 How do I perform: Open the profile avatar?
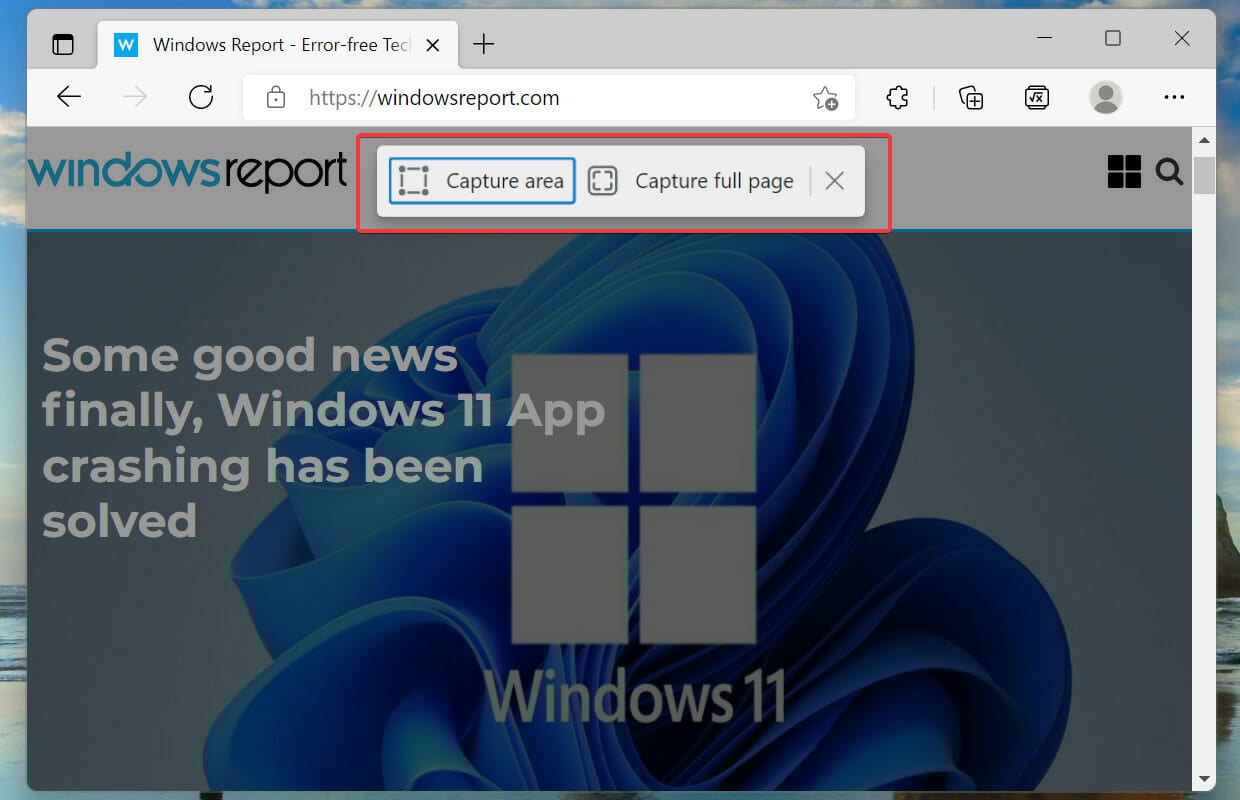1105,97
